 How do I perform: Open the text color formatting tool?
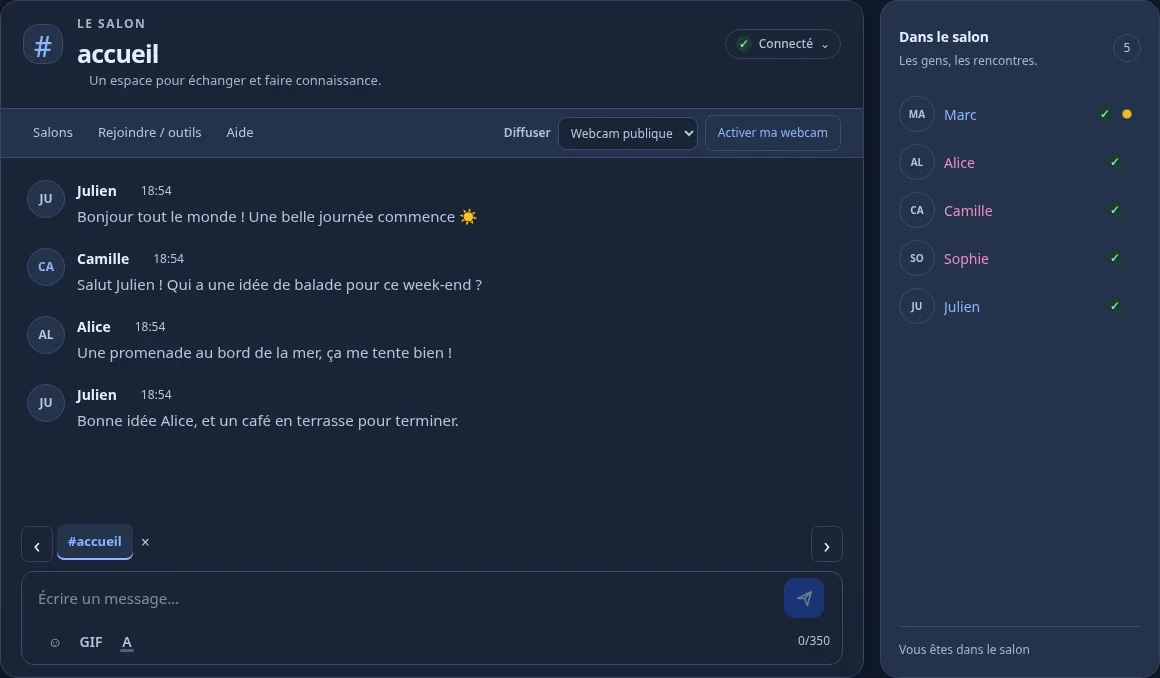[x=127, y=642]
